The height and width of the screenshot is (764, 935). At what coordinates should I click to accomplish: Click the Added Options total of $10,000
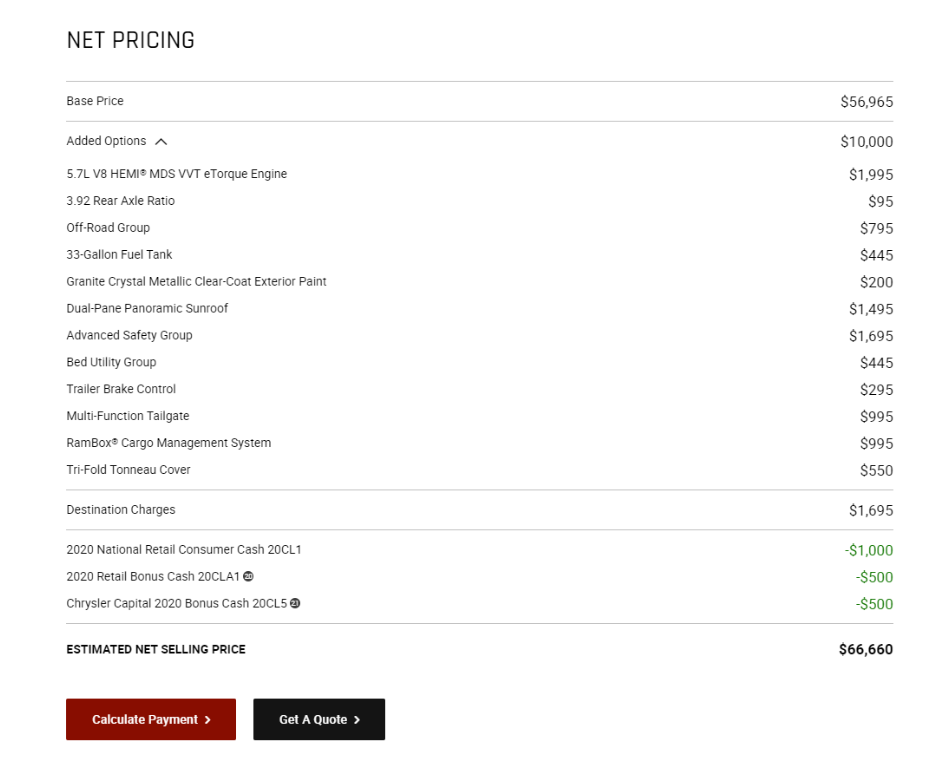(x=866, y=141)
